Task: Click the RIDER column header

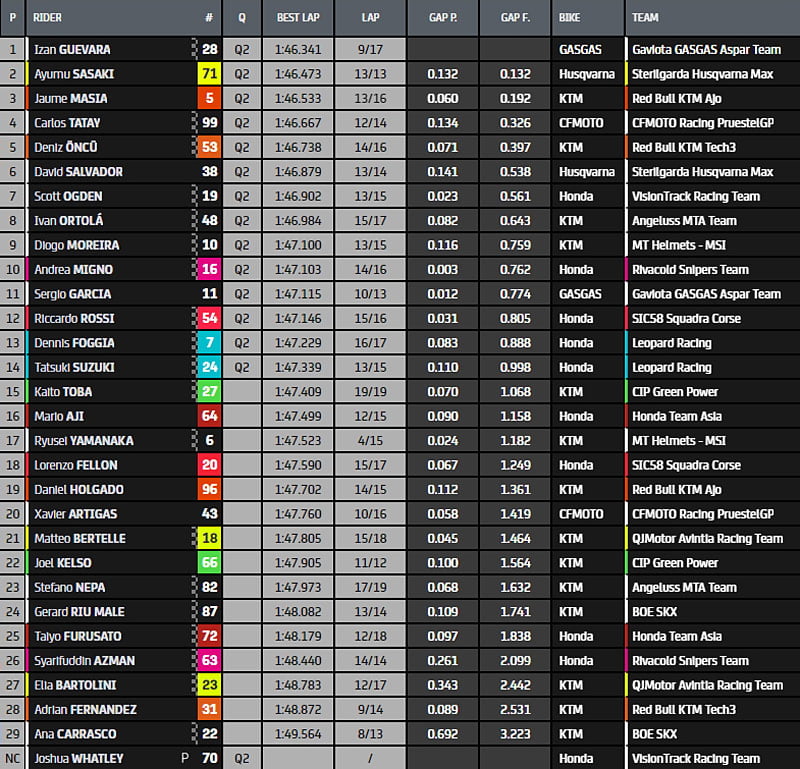Action: 48,18
